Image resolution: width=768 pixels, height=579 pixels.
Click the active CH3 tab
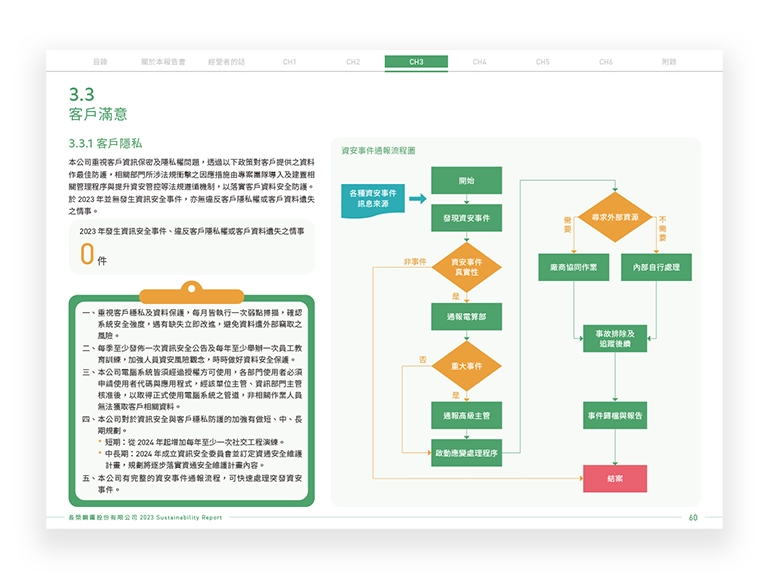pyautogui.click(x=416, y=62)
